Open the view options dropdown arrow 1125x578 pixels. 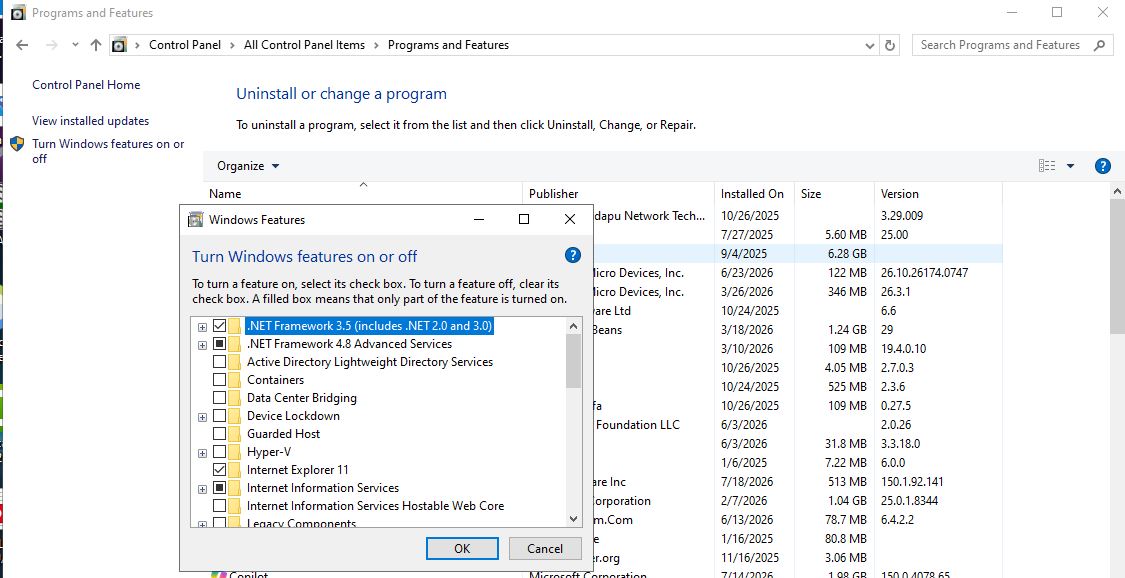click(x=1070, y=166)
